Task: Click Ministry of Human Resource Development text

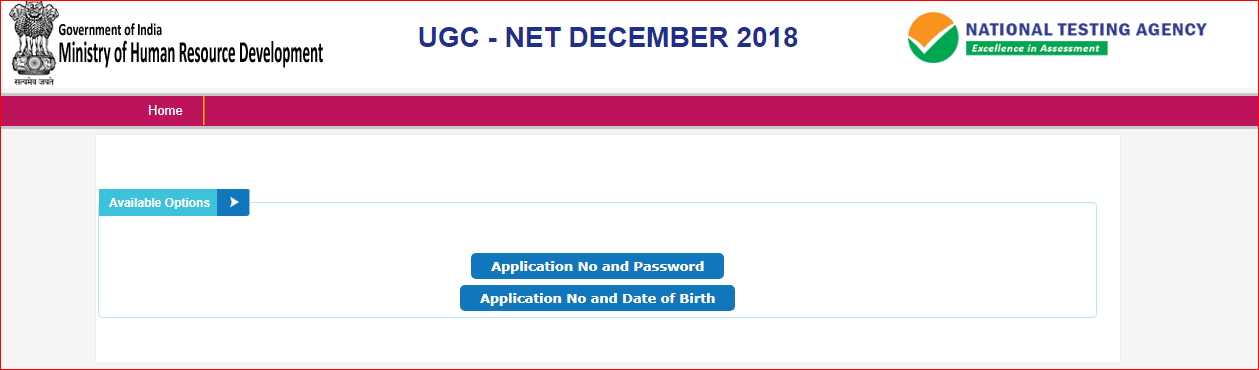Action: (191, 53)
